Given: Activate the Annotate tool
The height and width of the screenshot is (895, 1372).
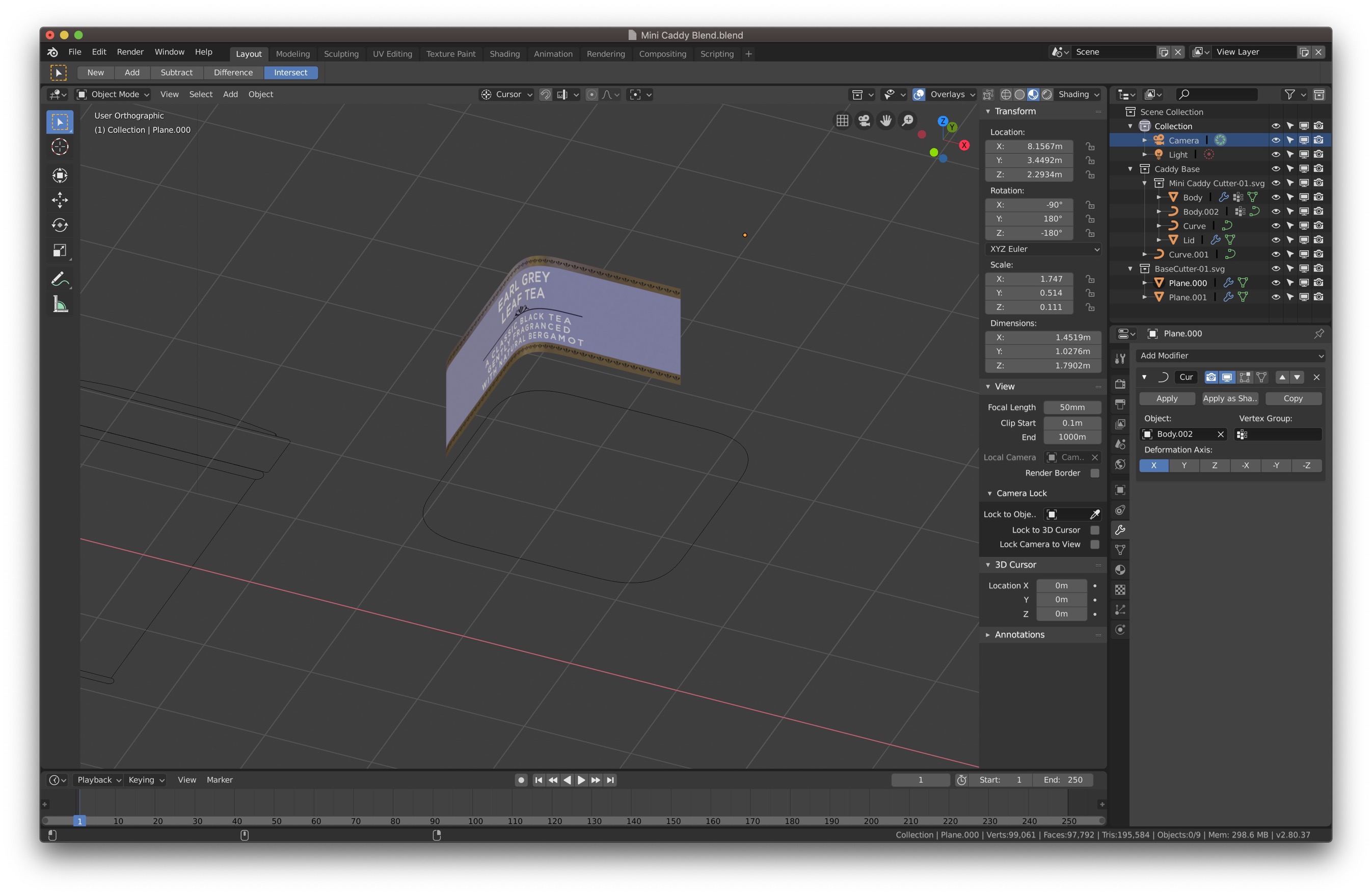Looking at the screenshot, I should tap(60, 279).
